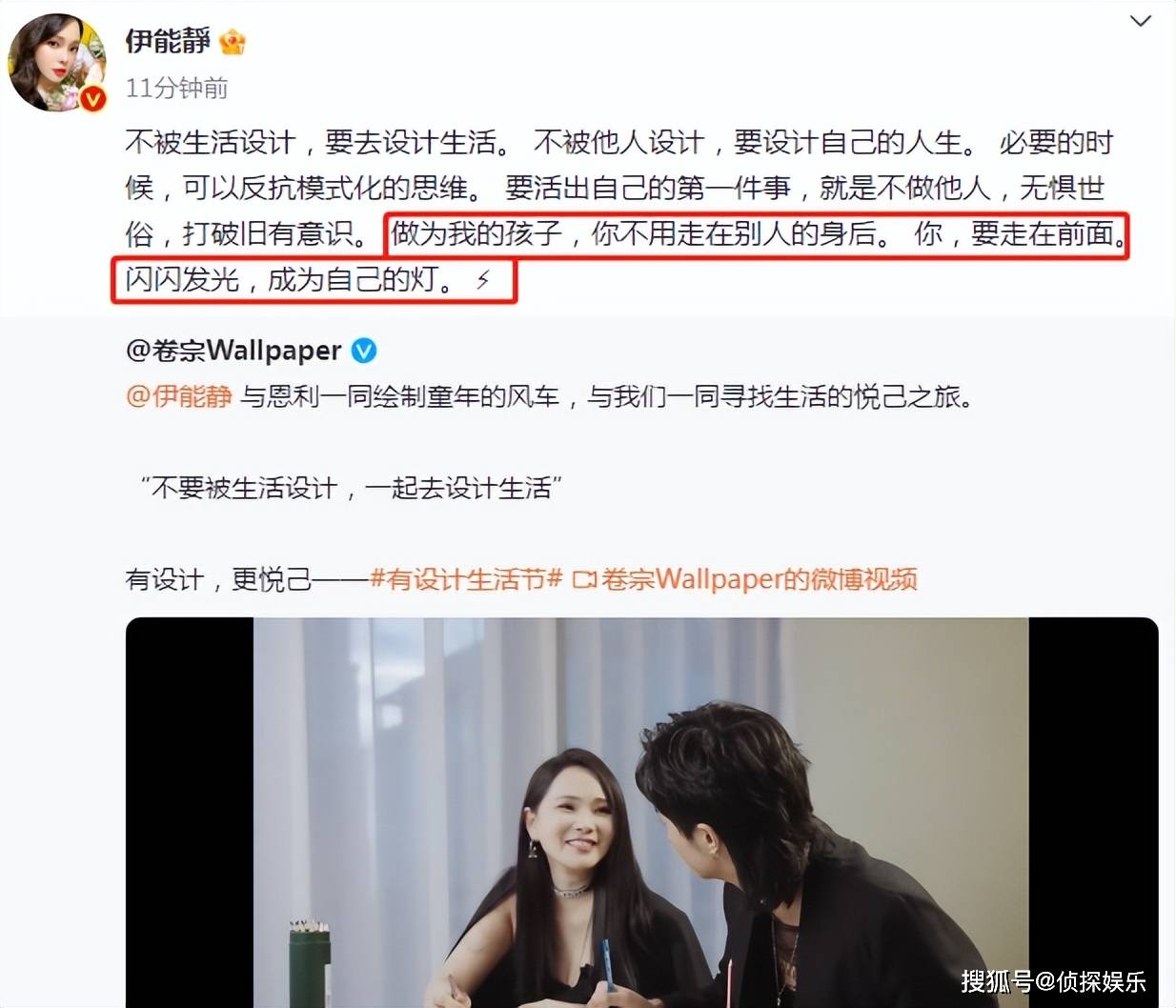Click the orange verified V badge on the avatar
Viewport: 1176px width, 1008px height.
[93, 98]
